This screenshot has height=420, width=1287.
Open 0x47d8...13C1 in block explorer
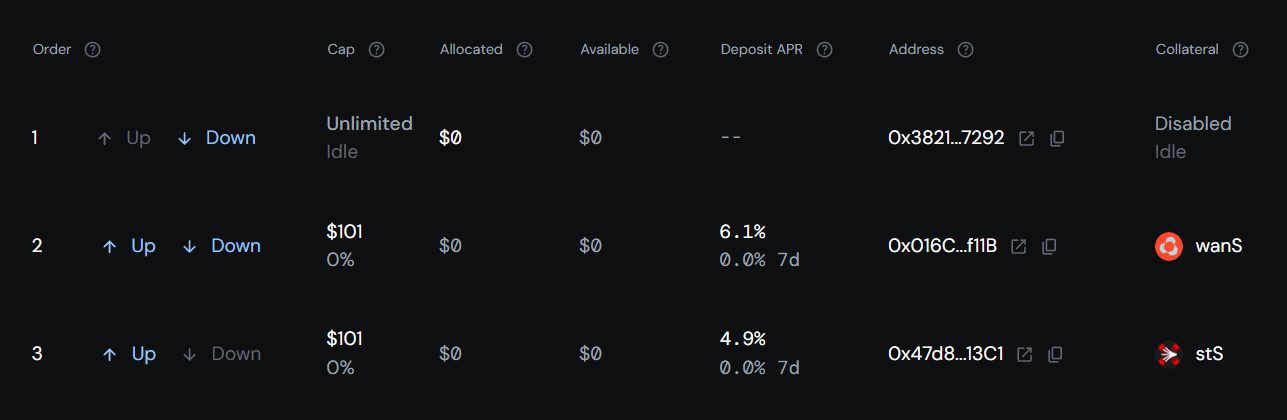pyautogui.click(x=1024, y=354)
